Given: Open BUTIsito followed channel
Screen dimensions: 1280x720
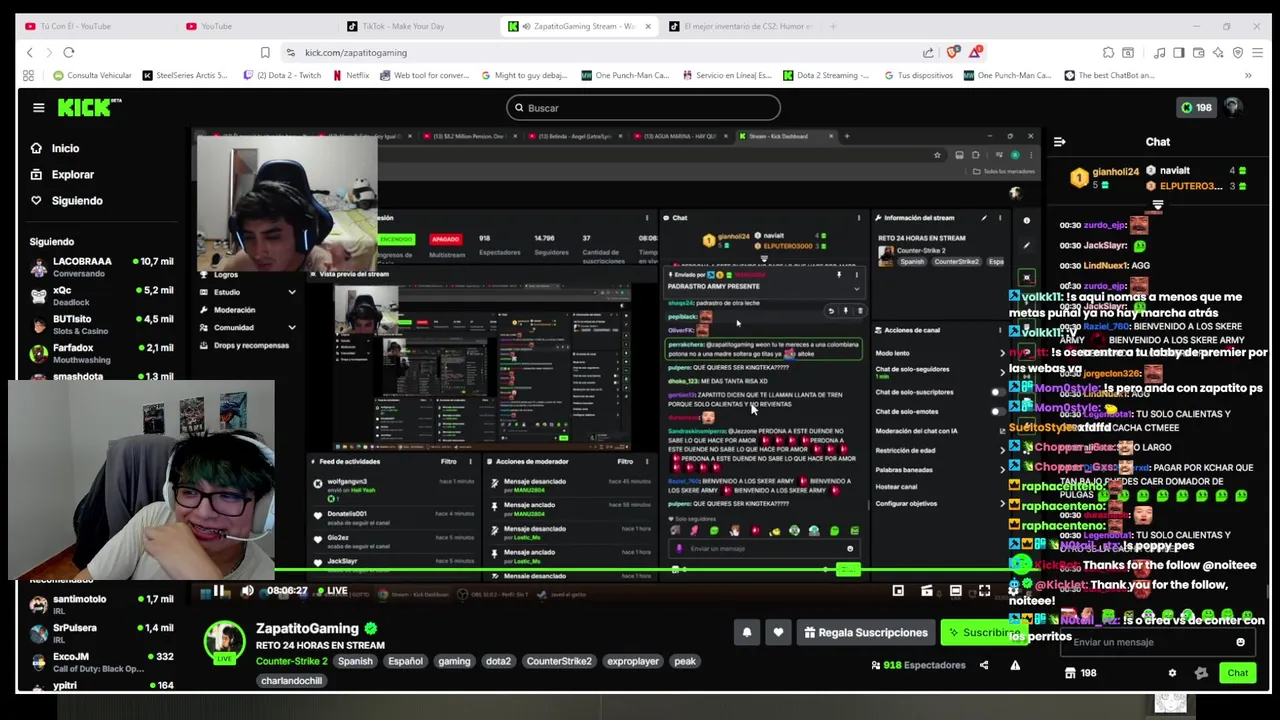Looking at the screenshot, I should click(x=101, y=324).
